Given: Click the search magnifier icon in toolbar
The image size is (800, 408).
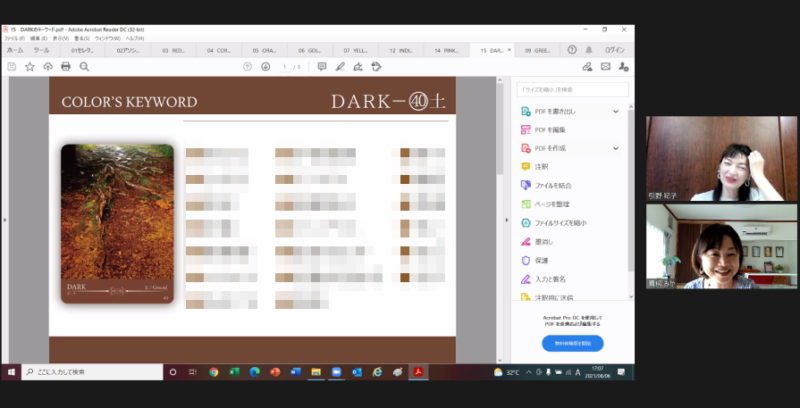Looking at the screenshot, I should coord(85,67).
